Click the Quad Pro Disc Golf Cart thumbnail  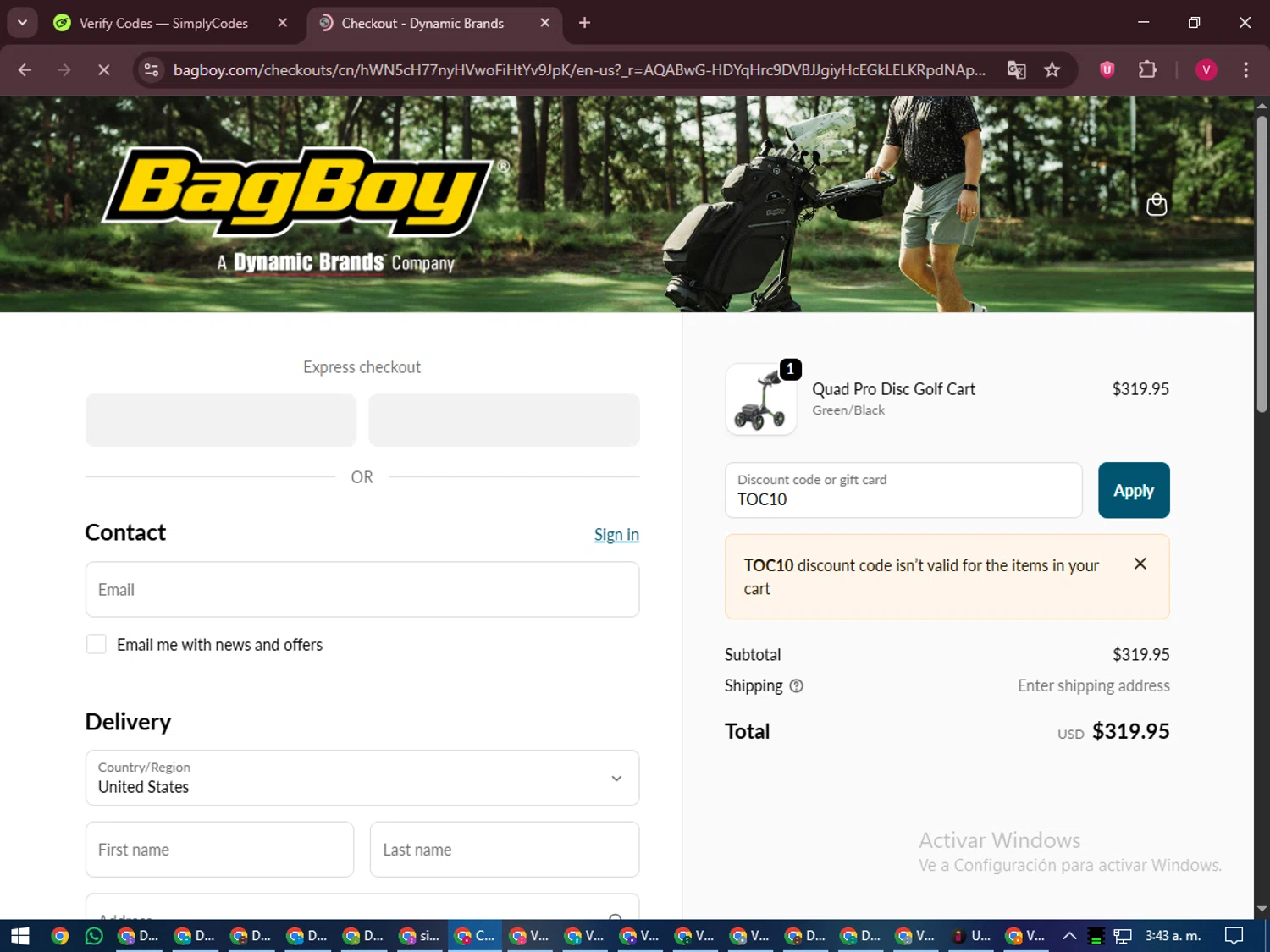tap(760, 399)
